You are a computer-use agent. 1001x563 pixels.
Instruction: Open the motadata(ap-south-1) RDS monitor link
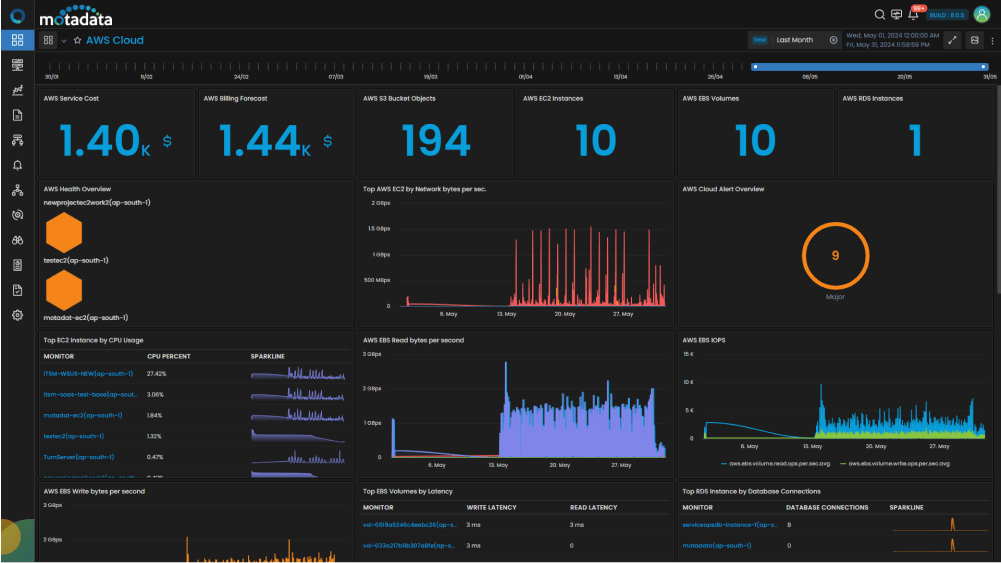(x=716, y=546)
